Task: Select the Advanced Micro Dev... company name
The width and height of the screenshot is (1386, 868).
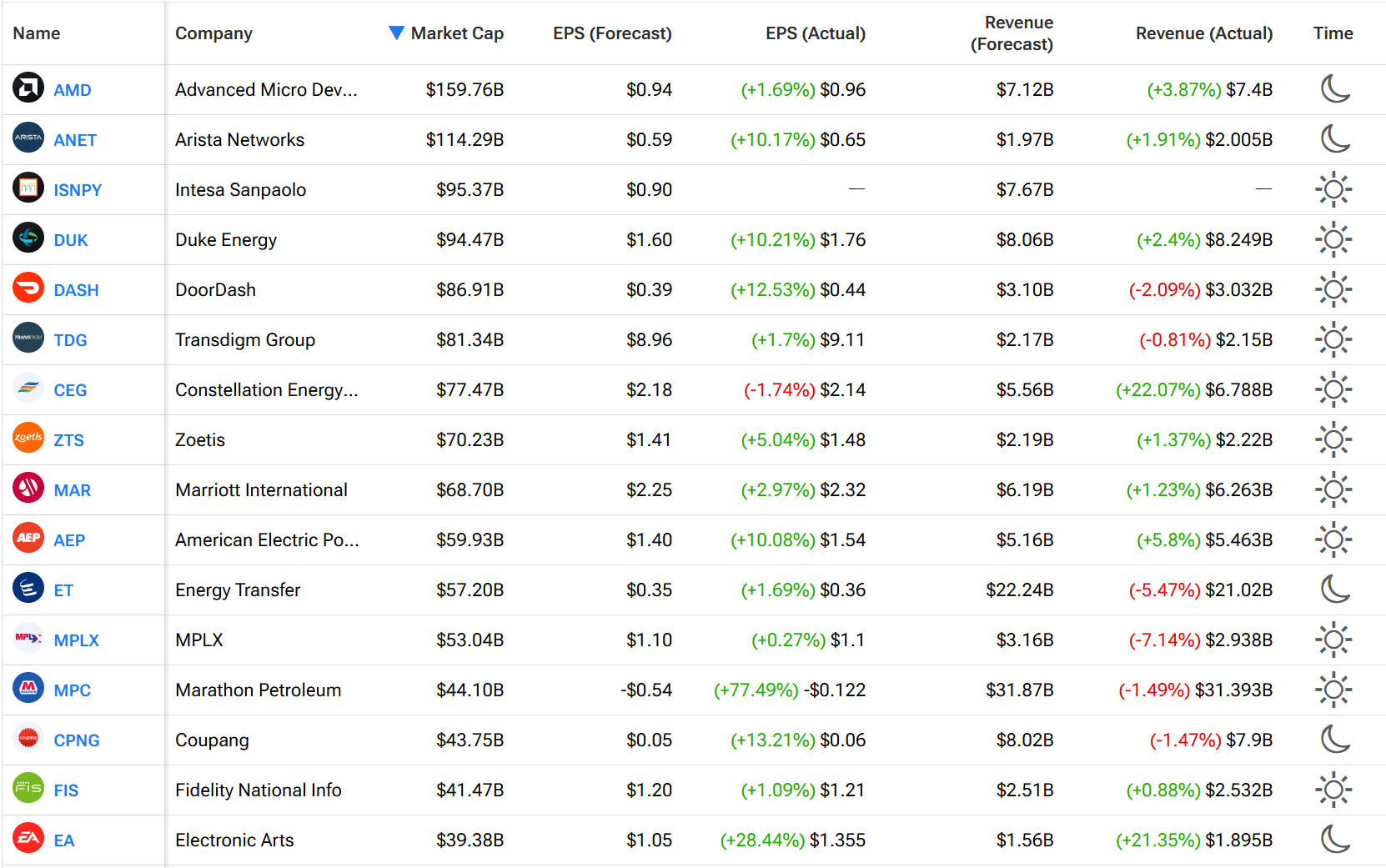Action: point(266,89)
